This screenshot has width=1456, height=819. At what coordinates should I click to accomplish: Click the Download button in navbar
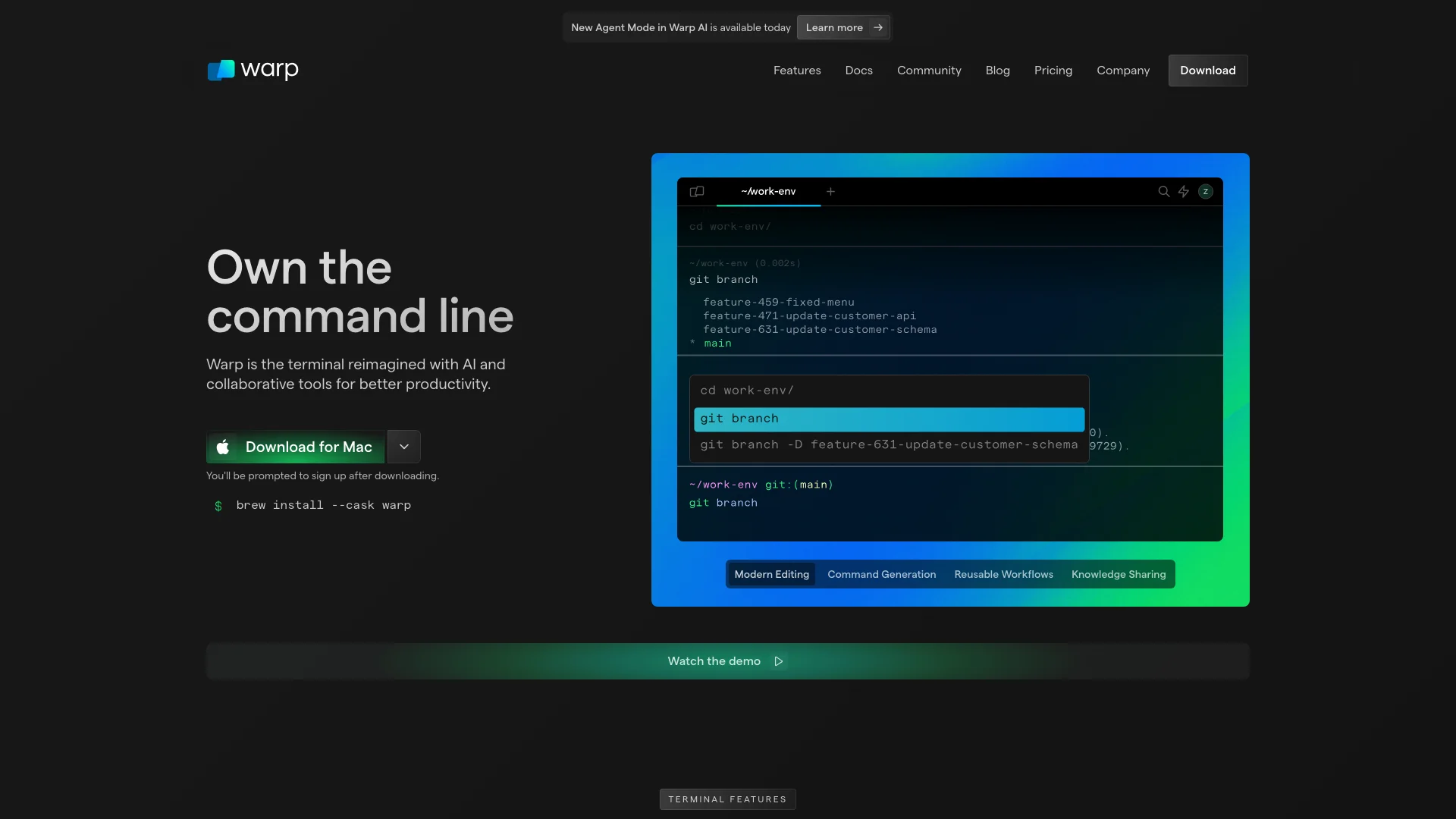1207,70
